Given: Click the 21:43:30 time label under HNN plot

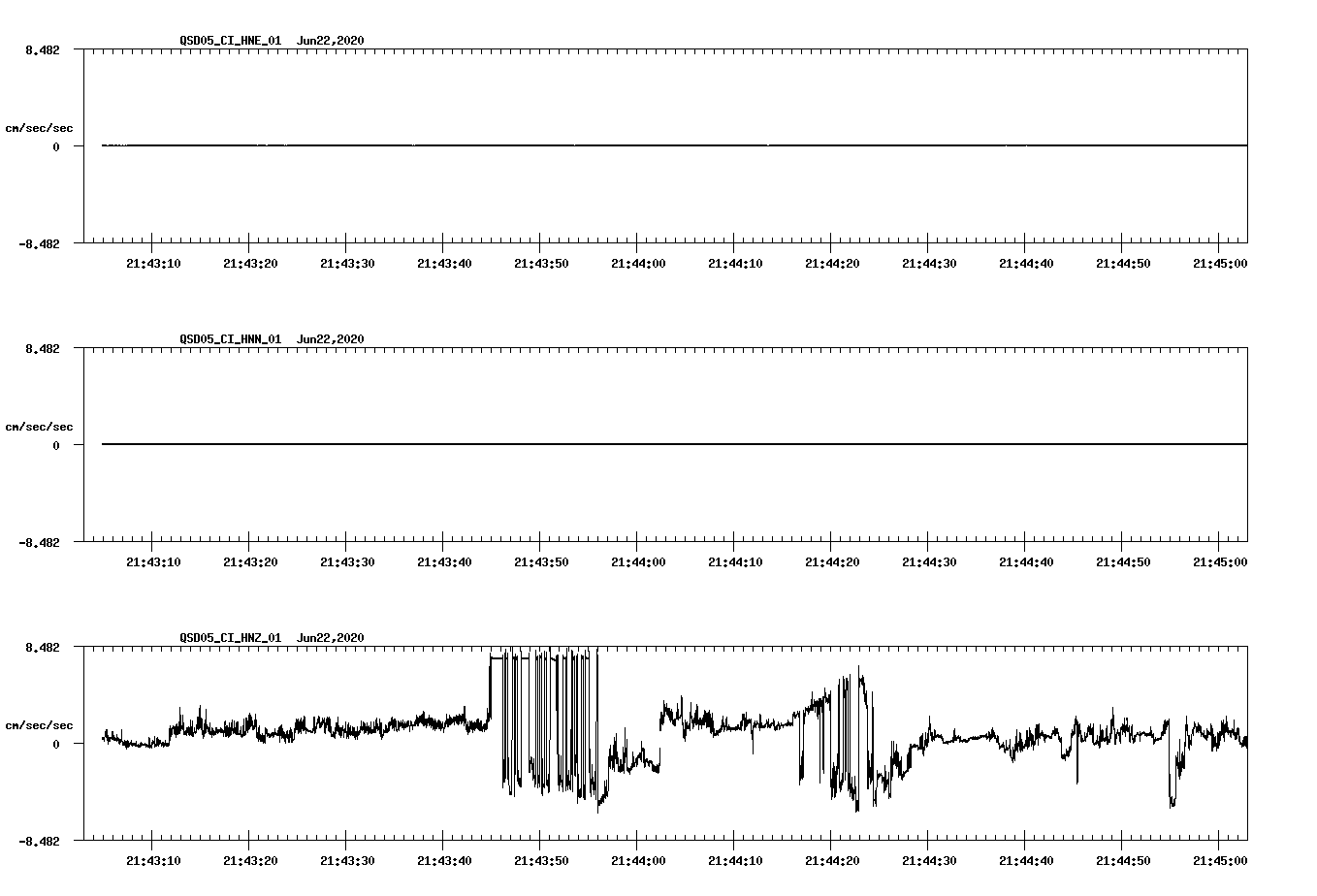Looking at the screenshot, I should click(347, 562).
